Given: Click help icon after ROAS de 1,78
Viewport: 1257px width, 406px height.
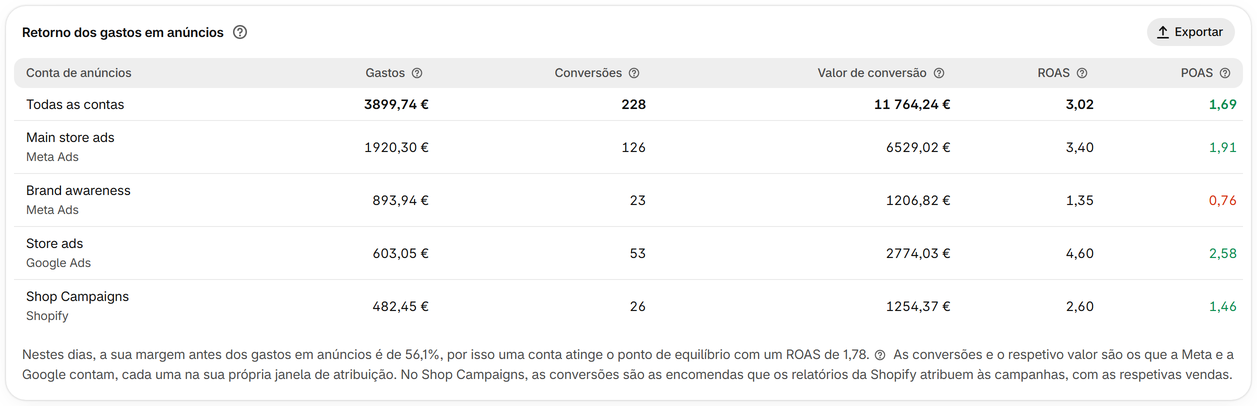Looking at the screenshot, I should (880, 355).
